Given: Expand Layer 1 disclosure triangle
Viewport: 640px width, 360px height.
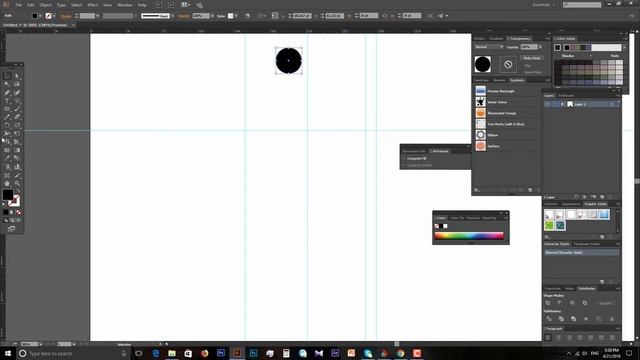Looking at the screenshot, I should coord(562,104).
